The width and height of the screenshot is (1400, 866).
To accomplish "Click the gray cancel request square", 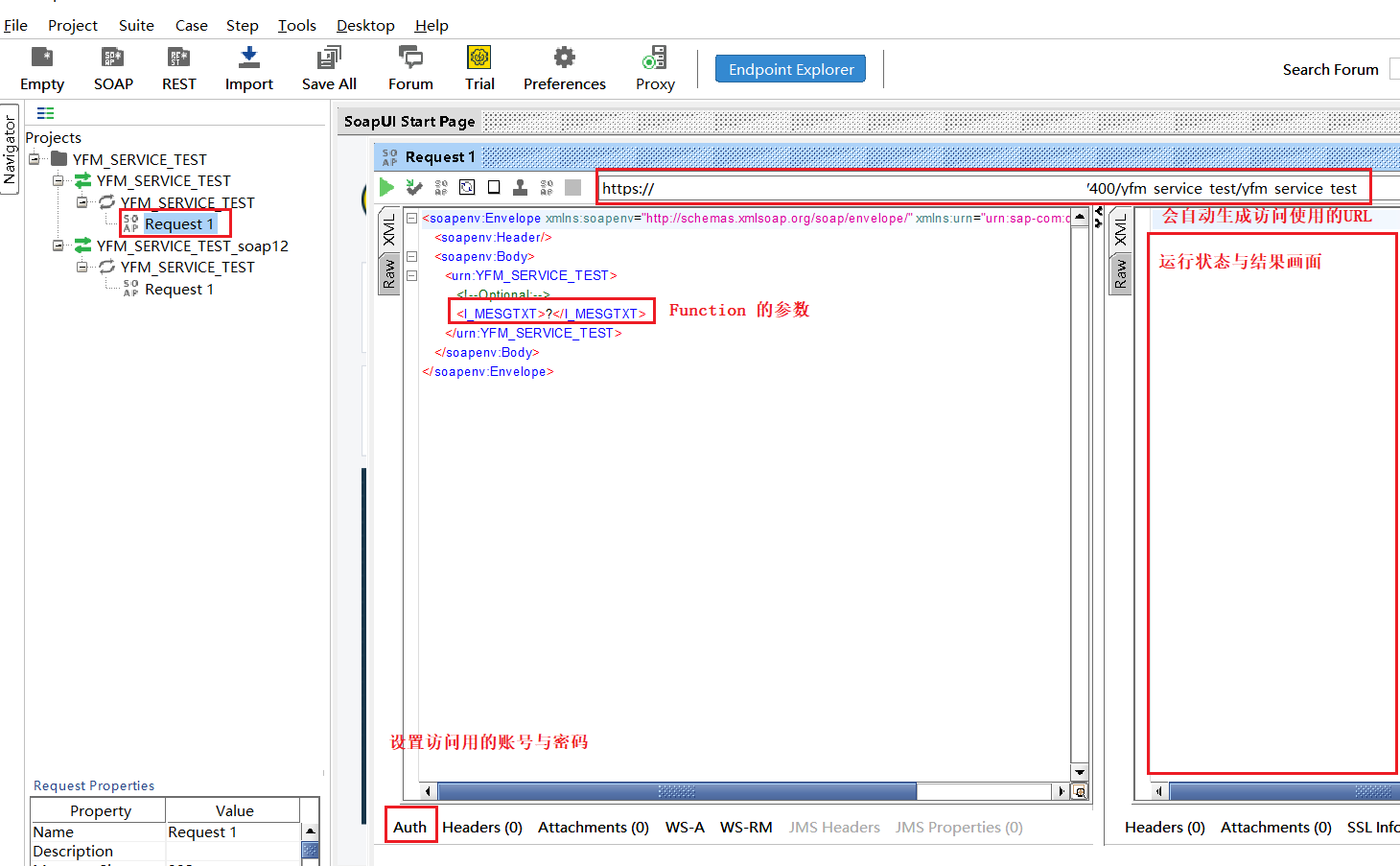I will tap(573, 187).
